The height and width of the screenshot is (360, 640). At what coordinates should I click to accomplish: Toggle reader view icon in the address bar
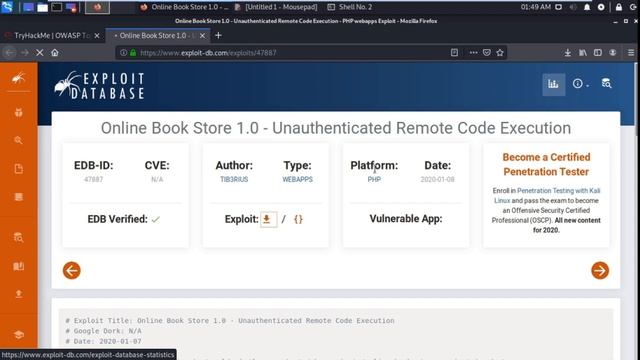[x=454, y=53]
